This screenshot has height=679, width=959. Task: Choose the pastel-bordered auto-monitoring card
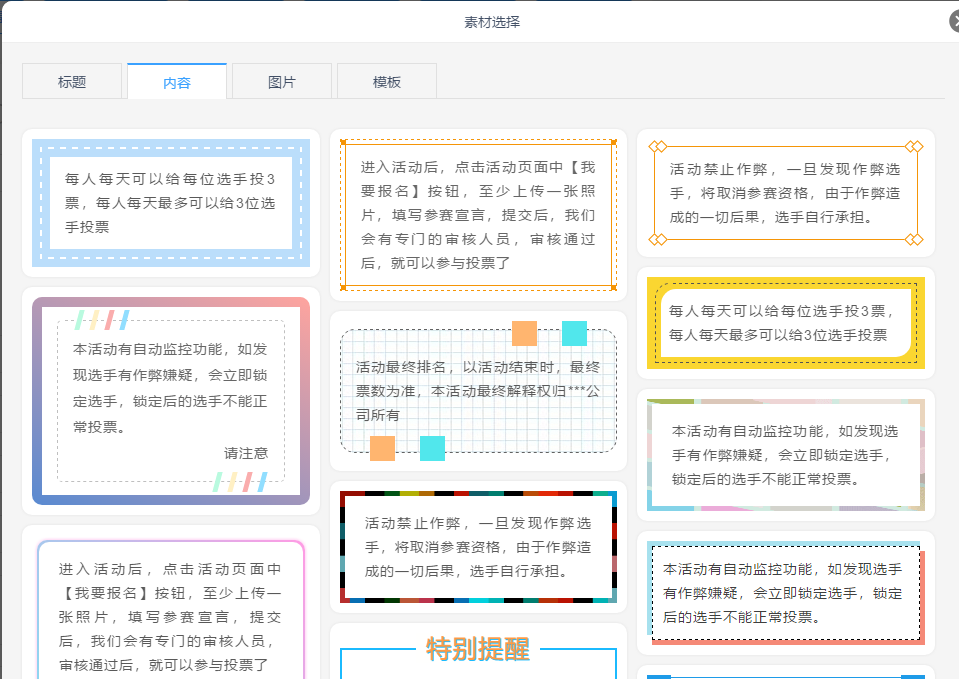click(x=786, y=455)
